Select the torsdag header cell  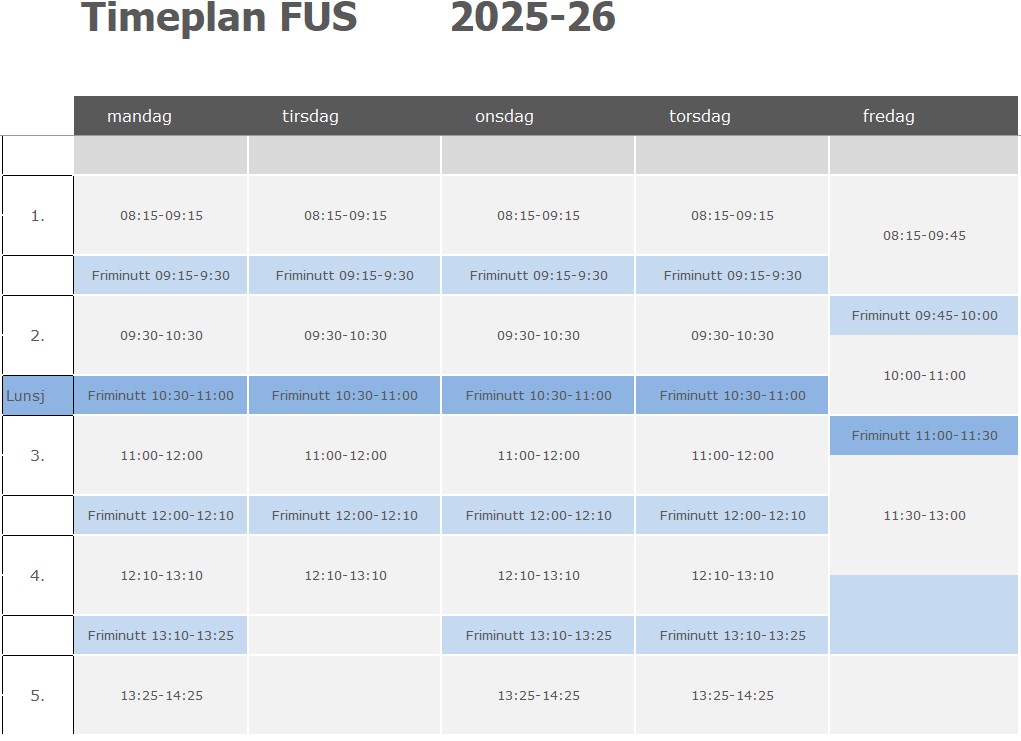tap(699, 116)
